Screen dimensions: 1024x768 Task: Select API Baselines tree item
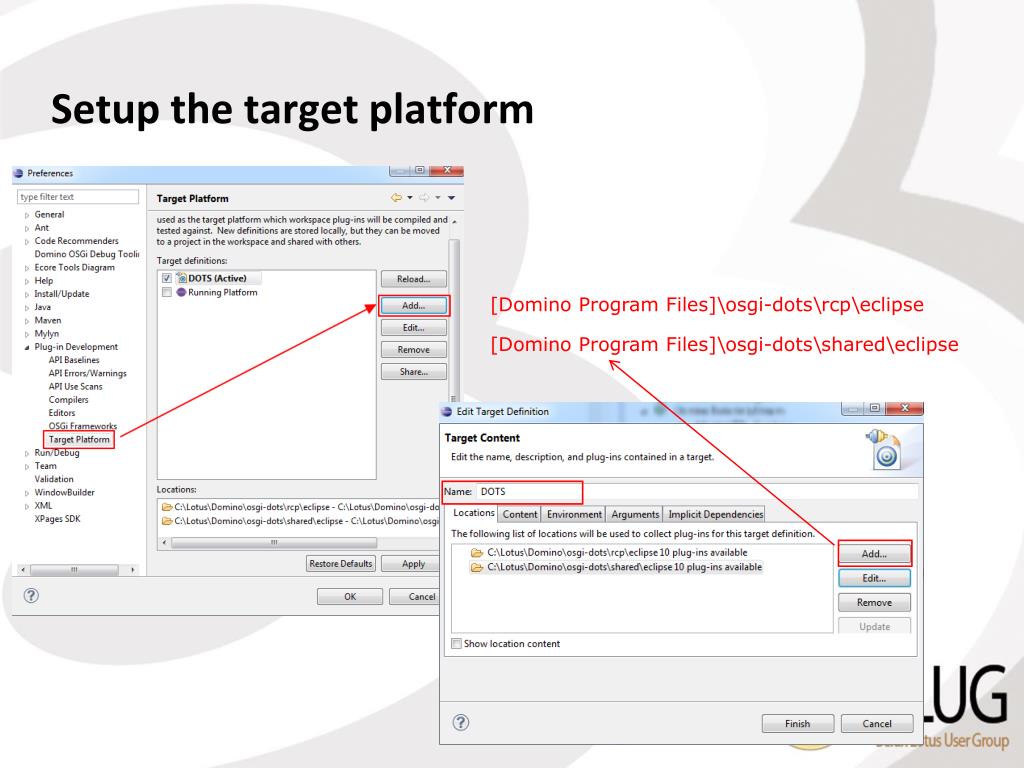click(74, 360)
